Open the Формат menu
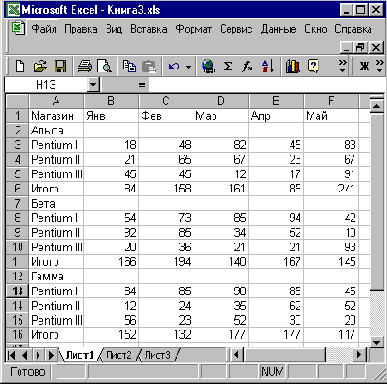This screenshot has width=387, height=384. point(194,29)
